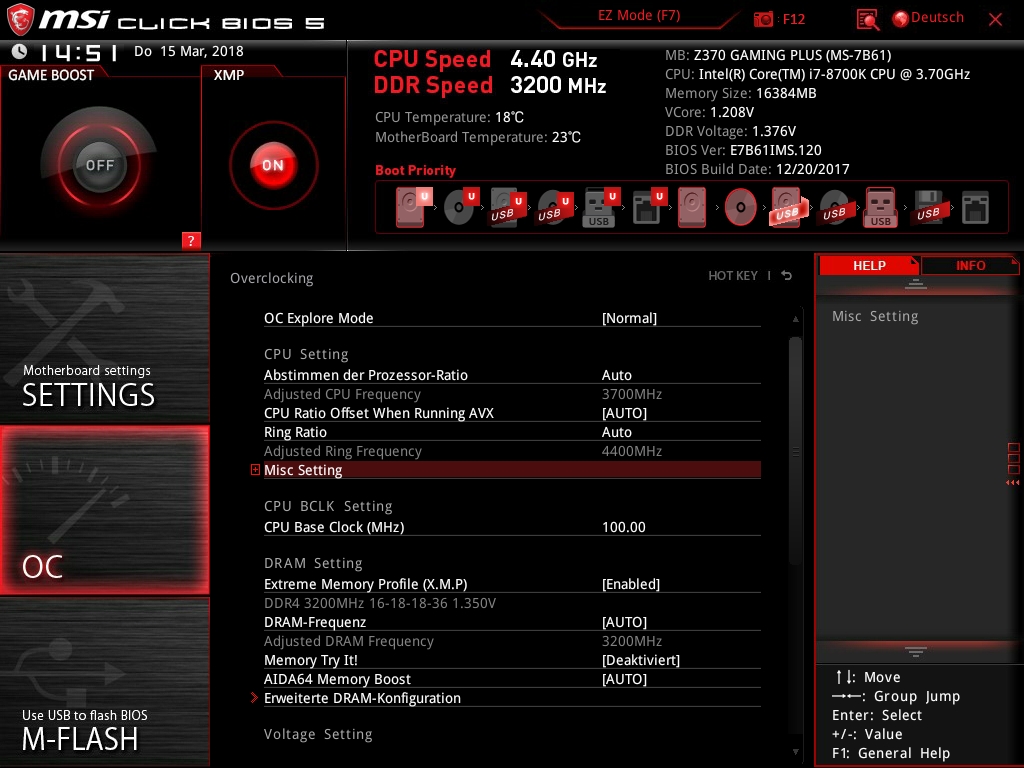Click the settings list scrollbar thumb

point(795,451)
